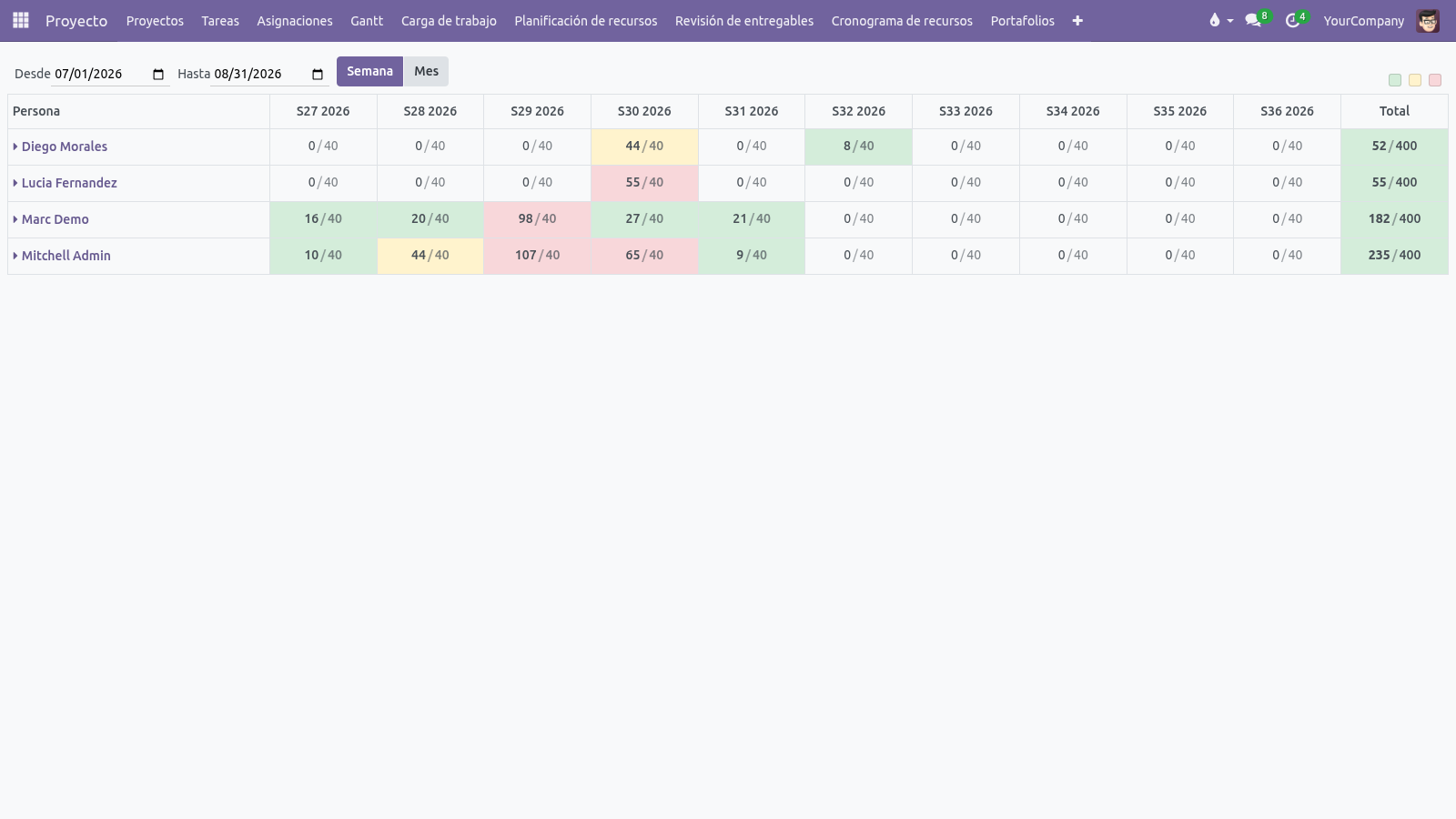The width and height of the screenshot is (1456, 819).
Task: Expand Lucia Fernandez row
Action: (15, 183)
